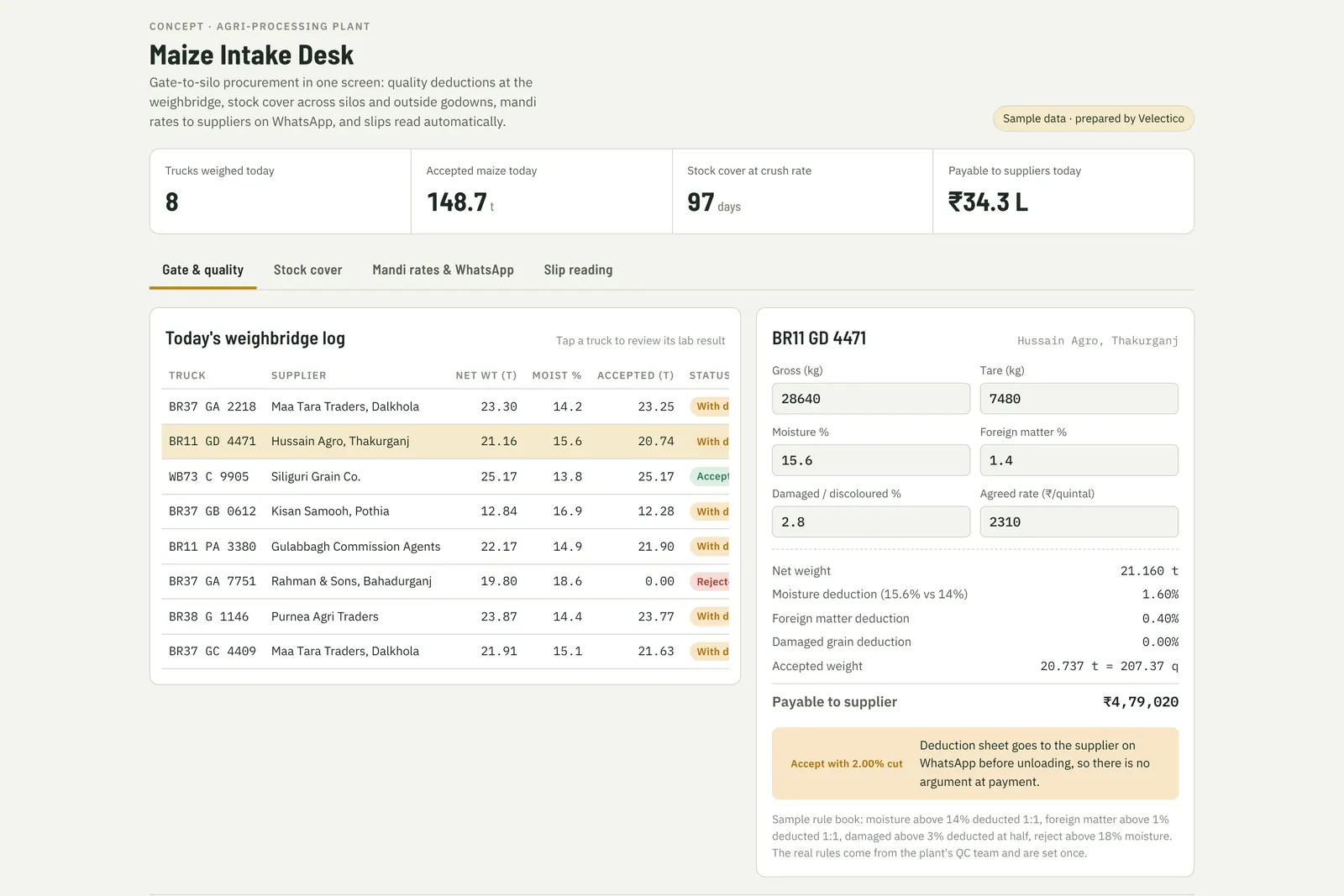Click the Stock cover at crush rate card
The height and width of the screenshot is (896, 1344).
click(x=802, y=191)
